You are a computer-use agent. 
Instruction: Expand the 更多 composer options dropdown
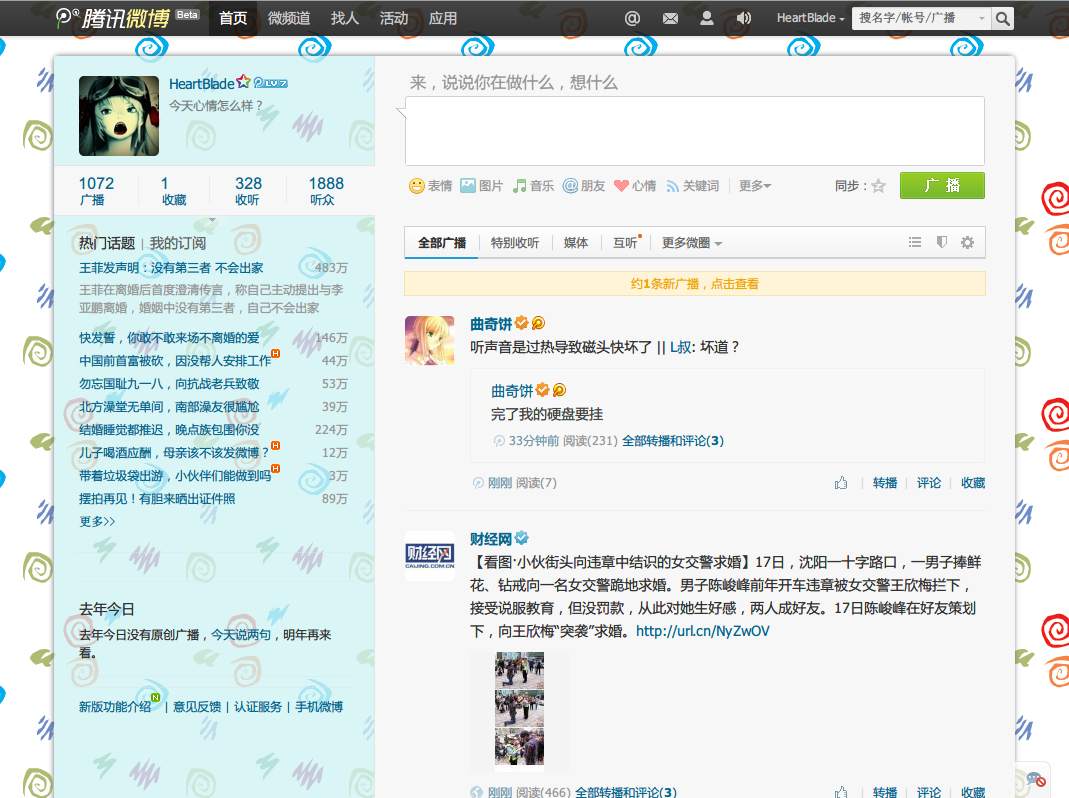pos(752,184)
